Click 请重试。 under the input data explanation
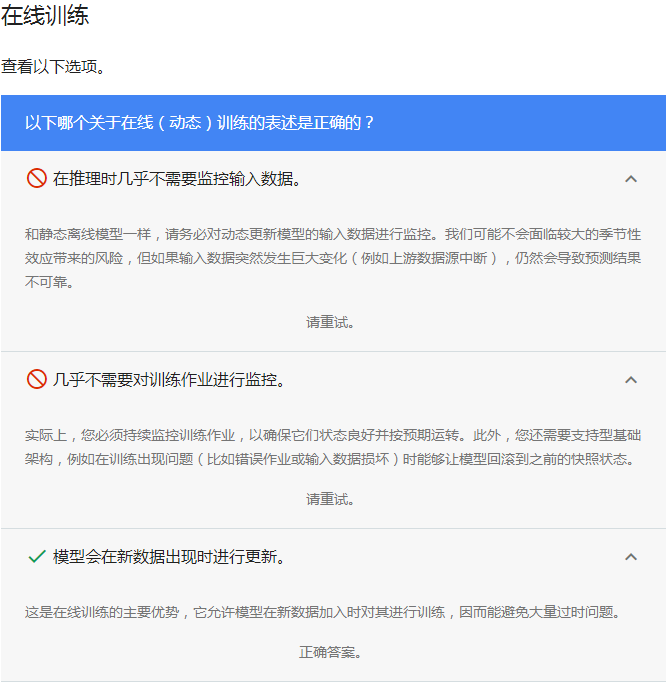The width and height of the screenshot is (666, 682). 331,322
